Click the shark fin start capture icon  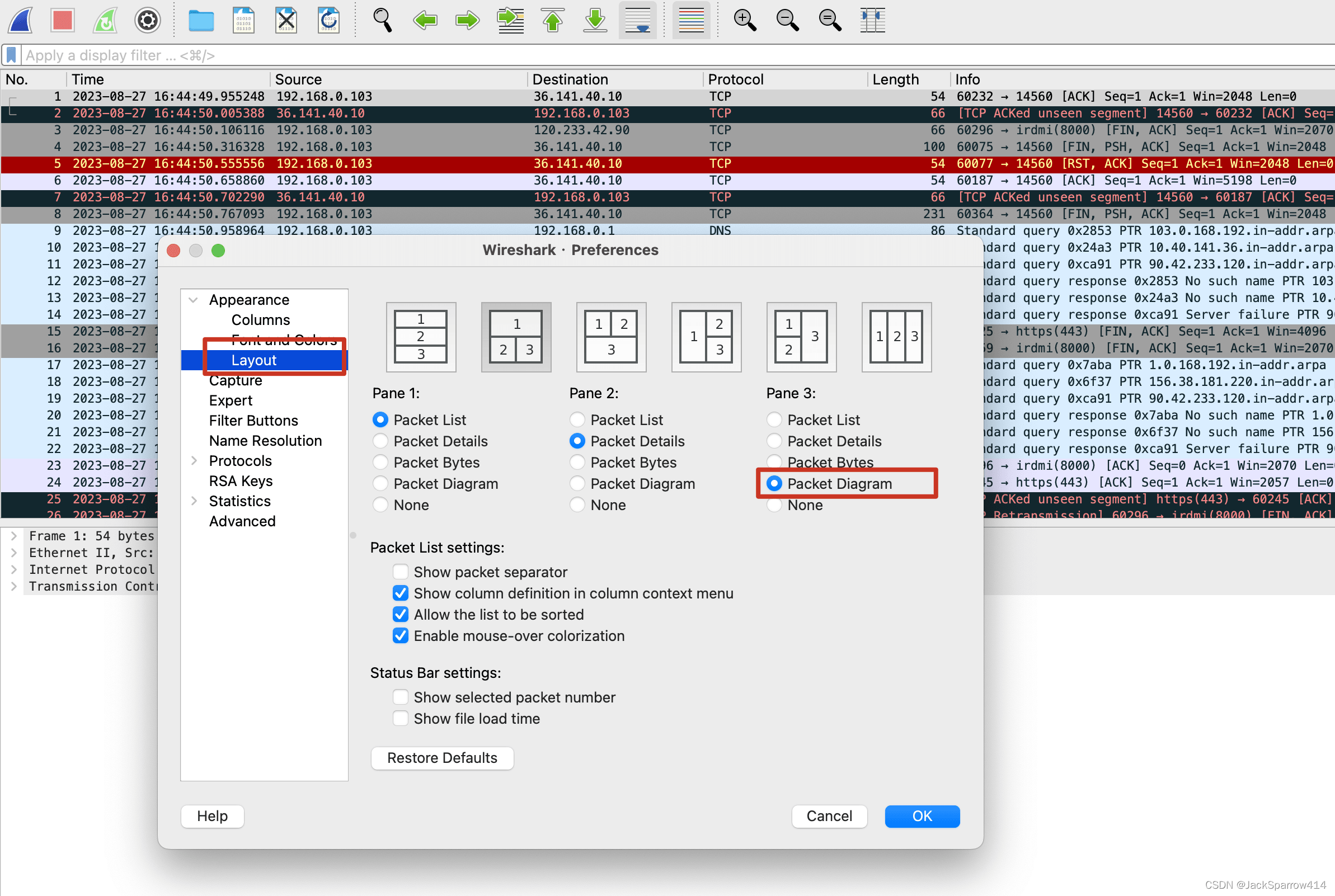click(x=21, y=21)
